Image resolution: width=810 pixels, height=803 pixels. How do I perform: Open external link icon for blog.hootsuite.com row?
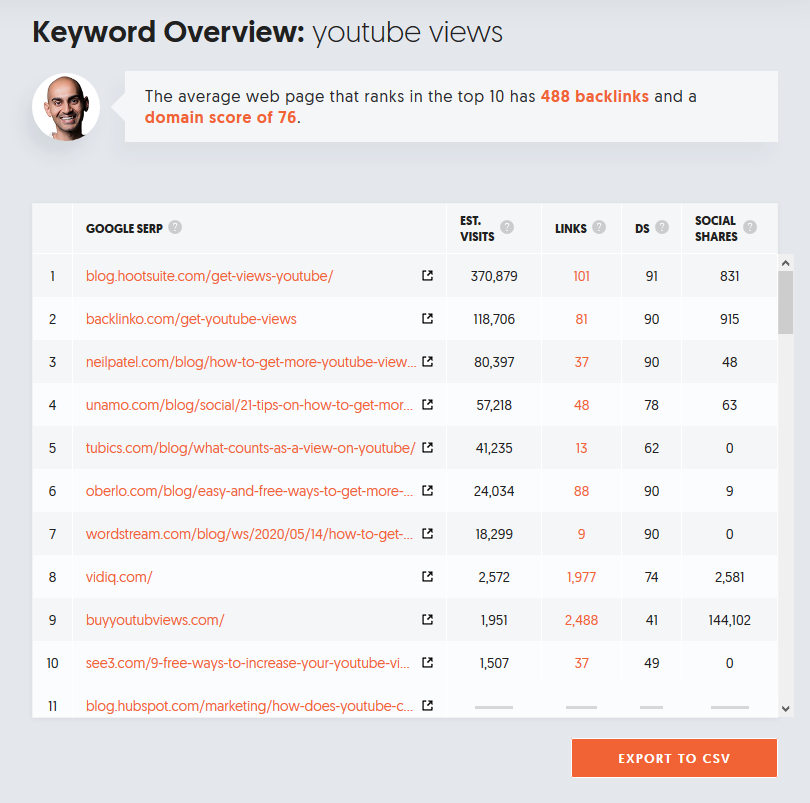coord(427,275)
